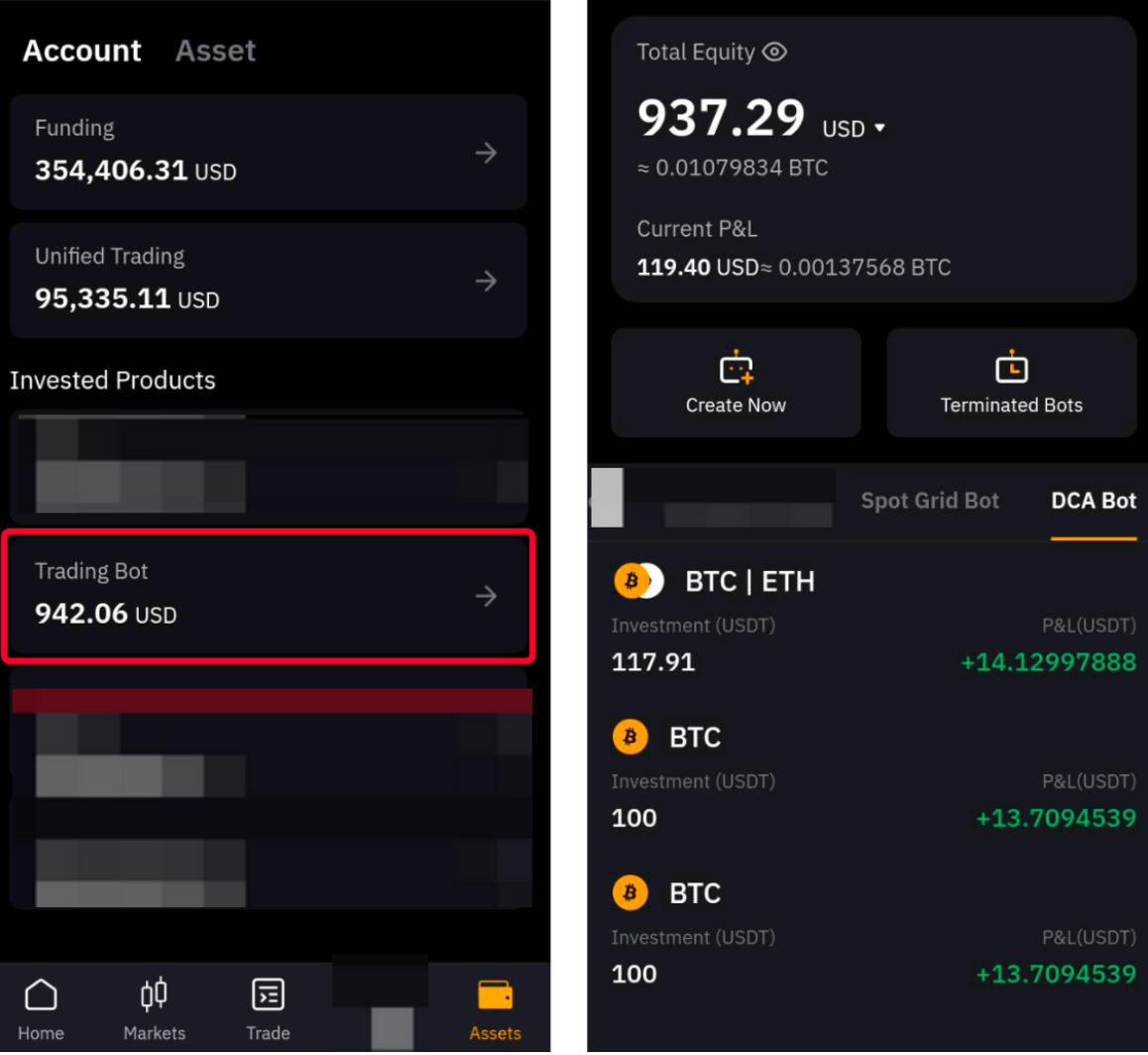Screen dimensions: 1148x1055
Task: Open the Markets candlestick icon
Action: point(154,995)
